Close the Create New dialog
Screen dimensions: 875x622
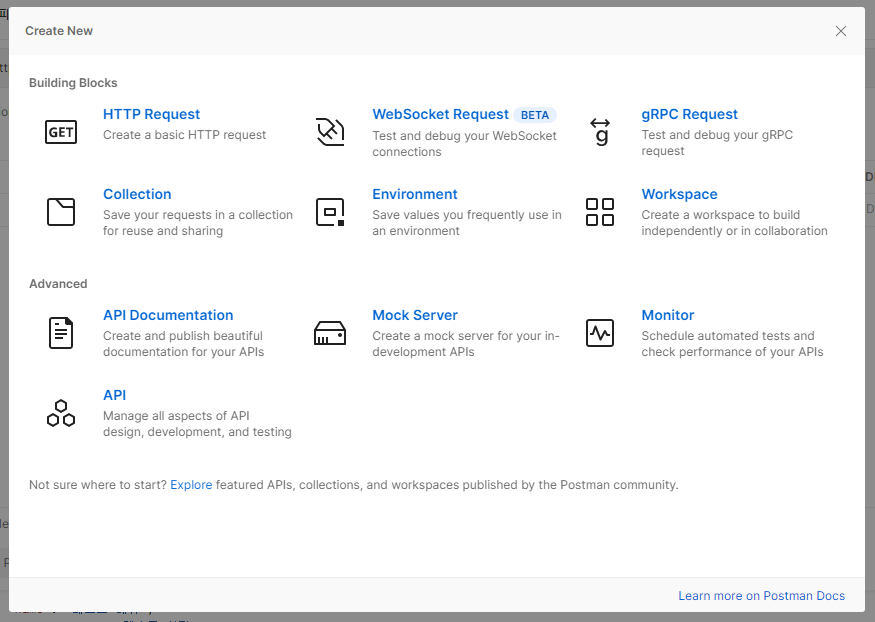(840, 31)
